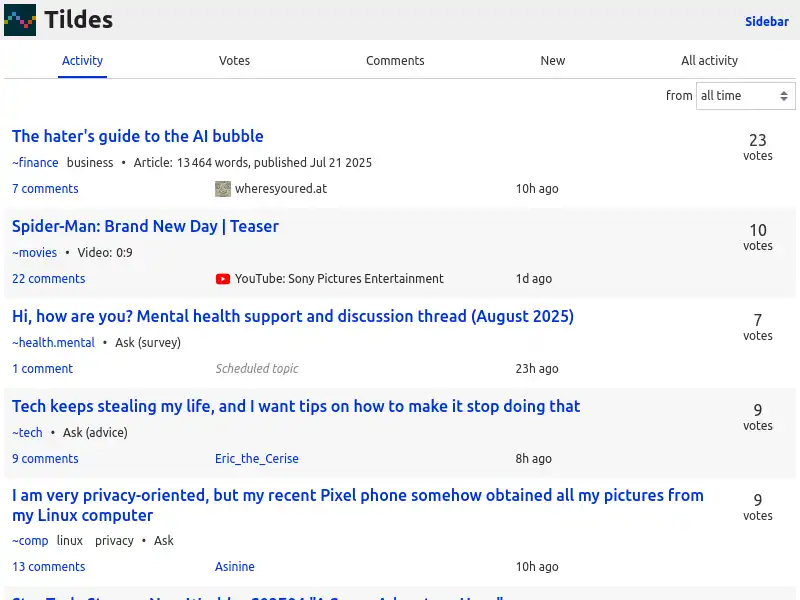Click 'wheresyoured.at' source text
Screen dimensions: 800x600
[x=281, y=189]
